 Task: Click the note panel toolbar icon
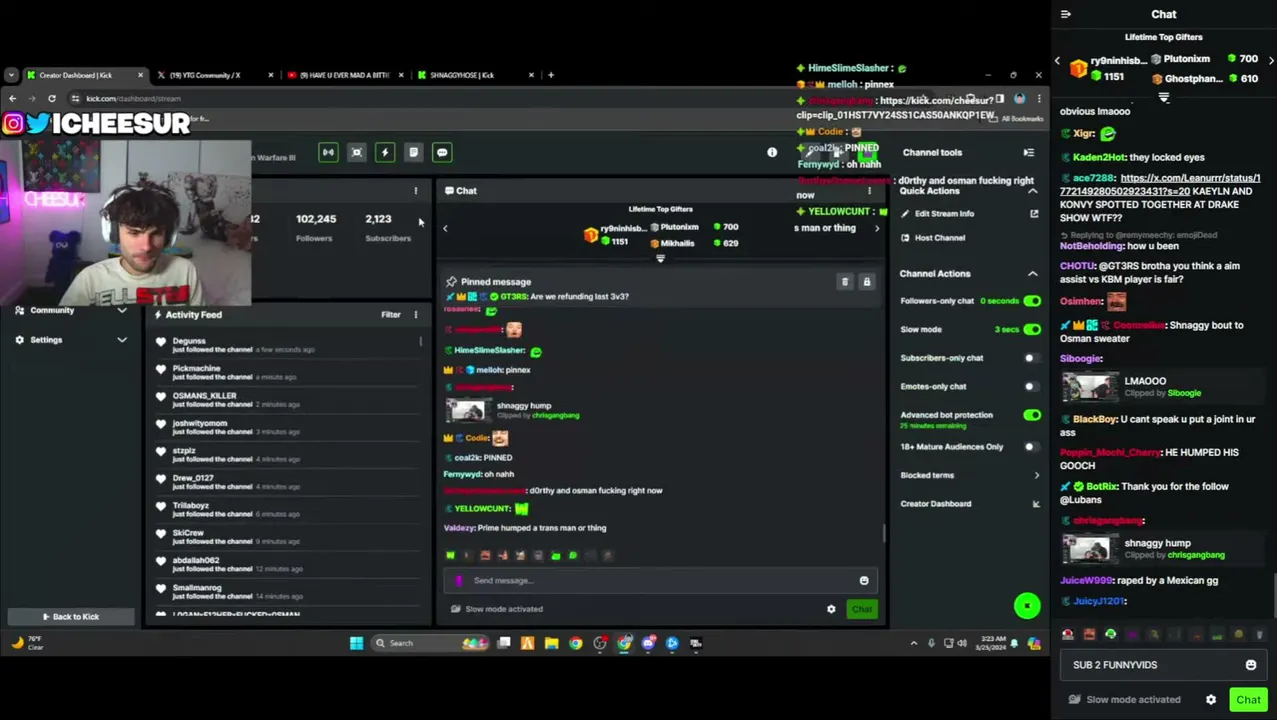(x=413, y=152)
